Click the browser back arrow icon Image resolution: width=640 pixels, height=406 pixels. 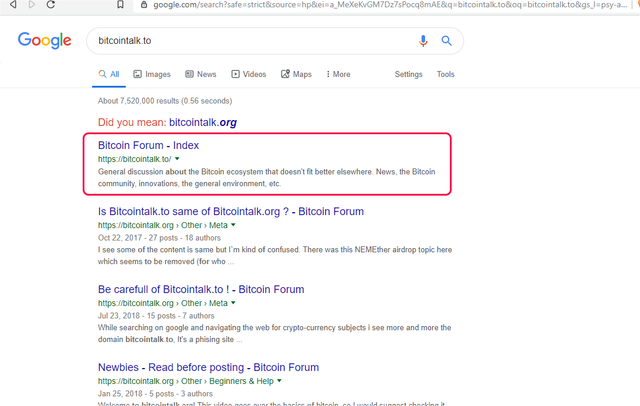[x=13, y=4]
